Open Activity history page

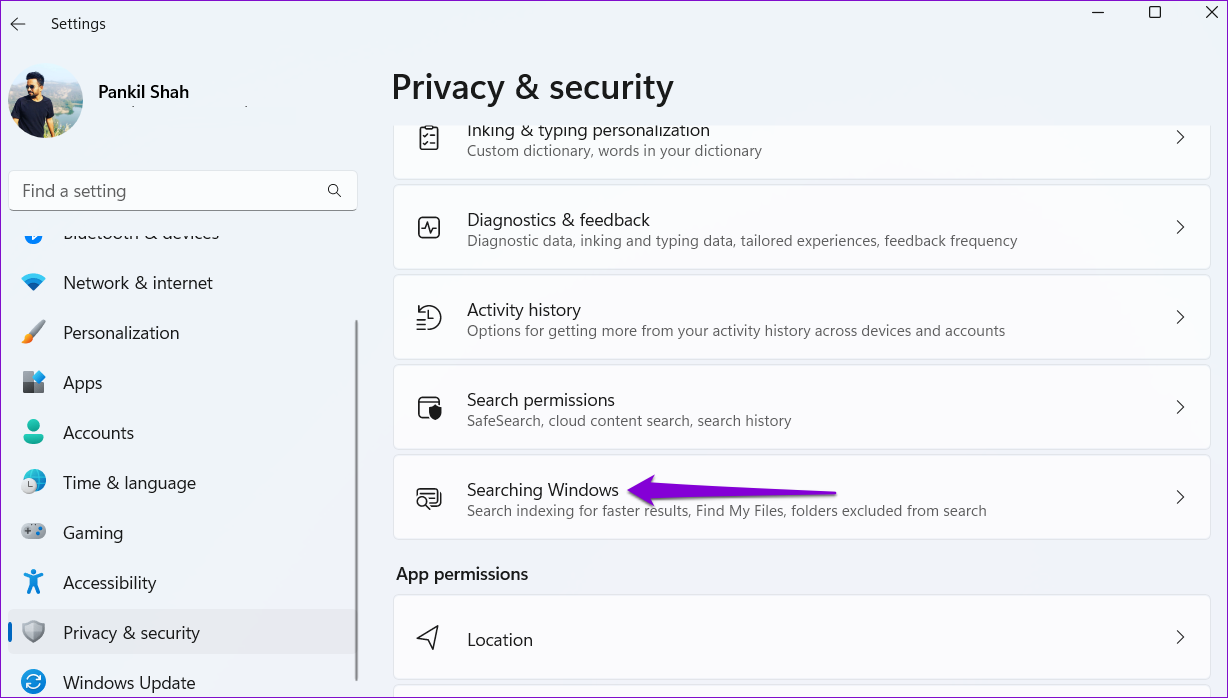802,318
